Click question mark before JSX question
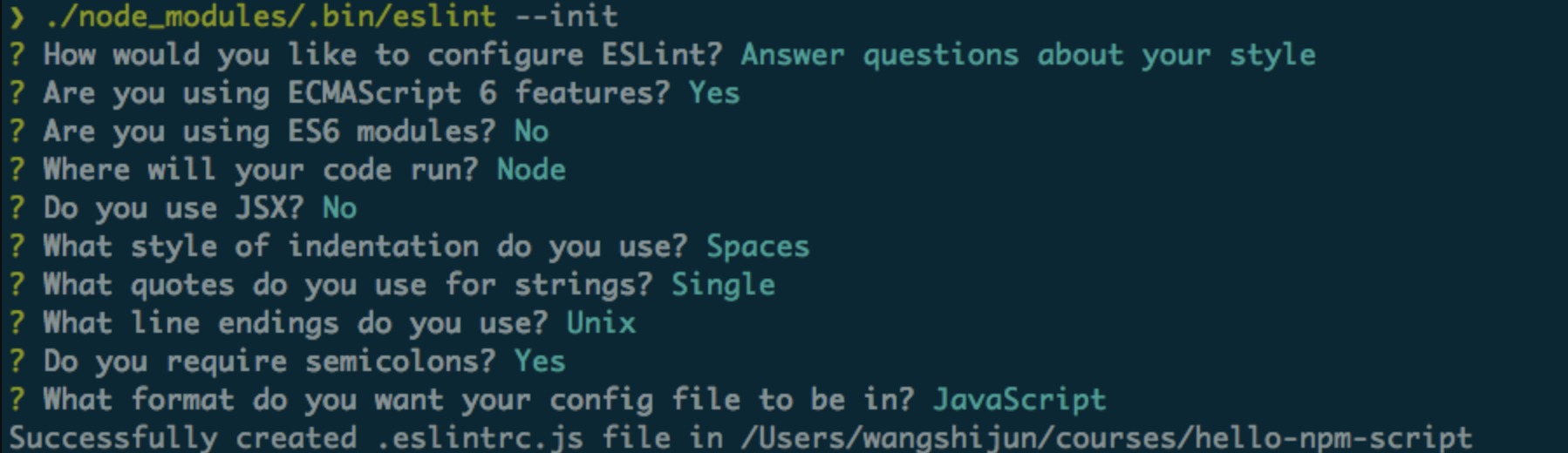This screenshot has height=453, width=1568. pos(17,207)
